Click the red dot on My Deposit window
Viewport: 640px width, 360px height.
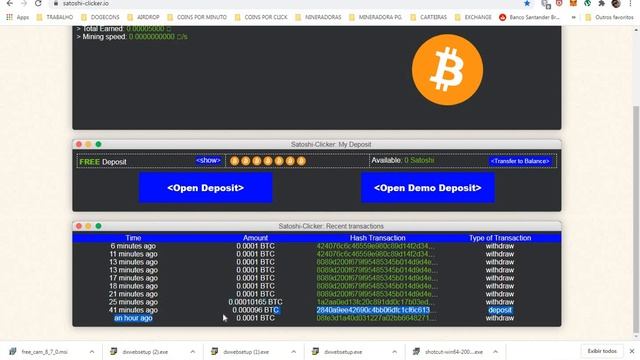click(79, 144)
